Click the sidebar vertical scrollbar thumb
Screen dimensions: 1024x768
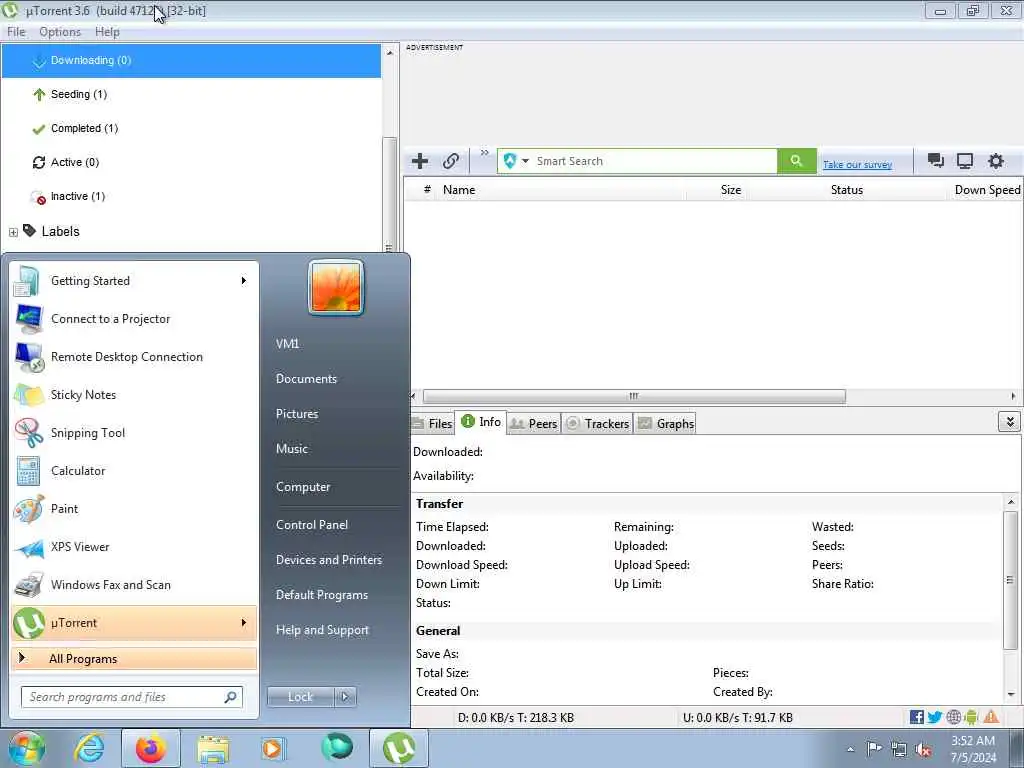(389, 195)
